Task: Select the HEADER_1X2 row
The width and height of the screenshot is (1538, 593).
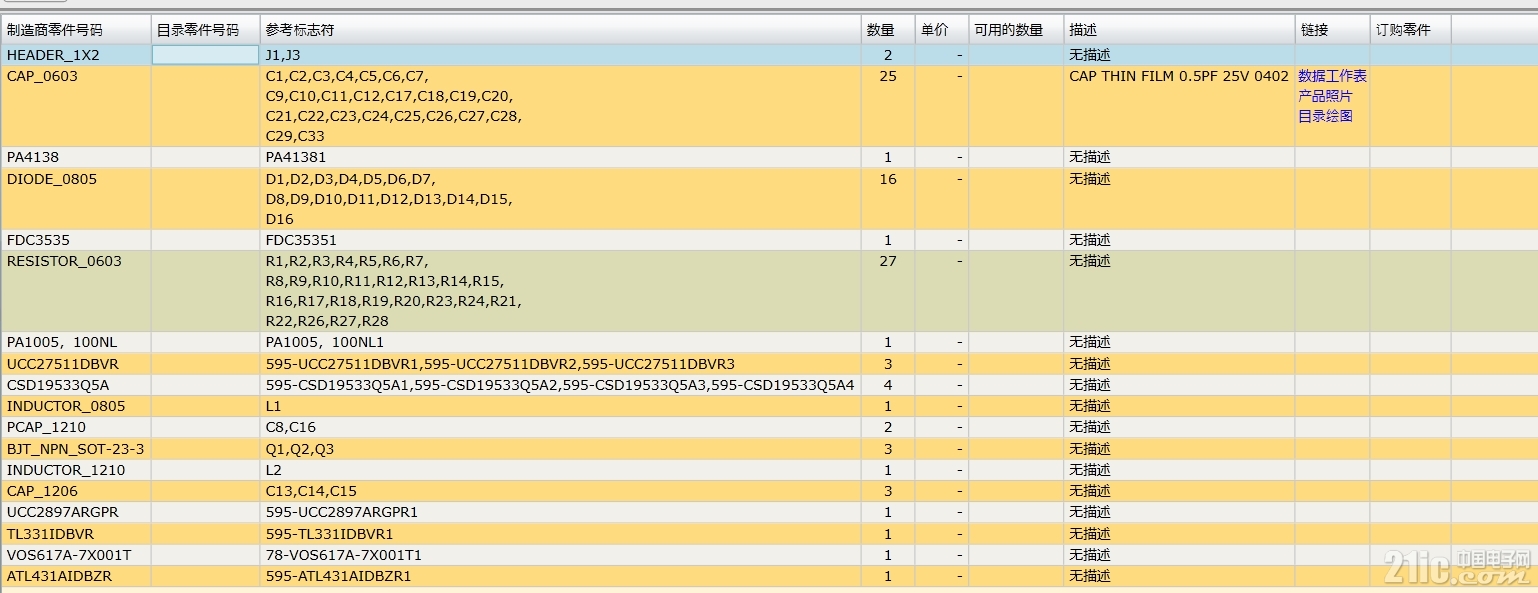Action: pos(769,55)
